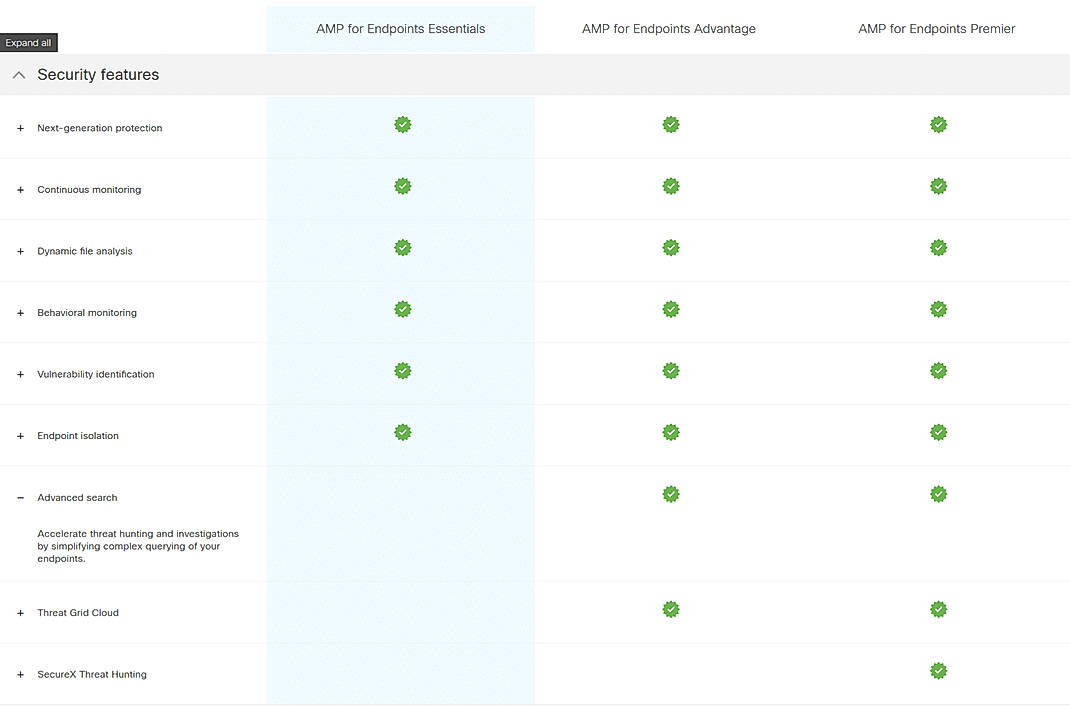Click the Vulnerability identification label
The height and width of the screenshot is (711, 1070).
[x=96, y=375]
